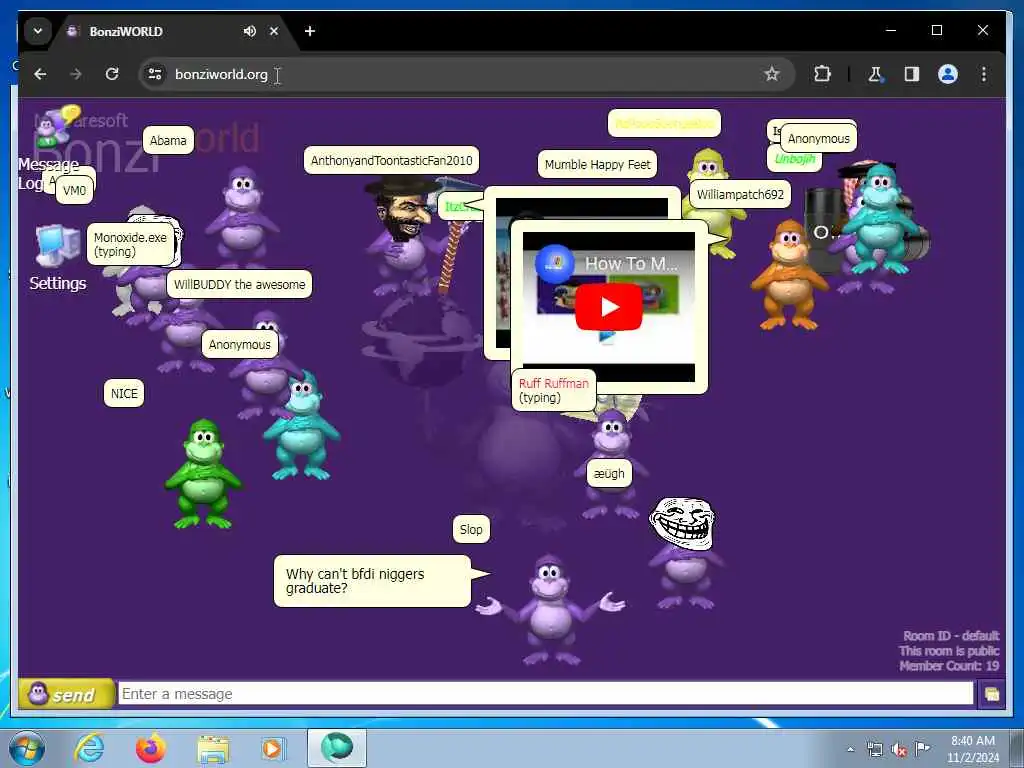Click the Mumble Happy Feet name tag

click(598, 165)
